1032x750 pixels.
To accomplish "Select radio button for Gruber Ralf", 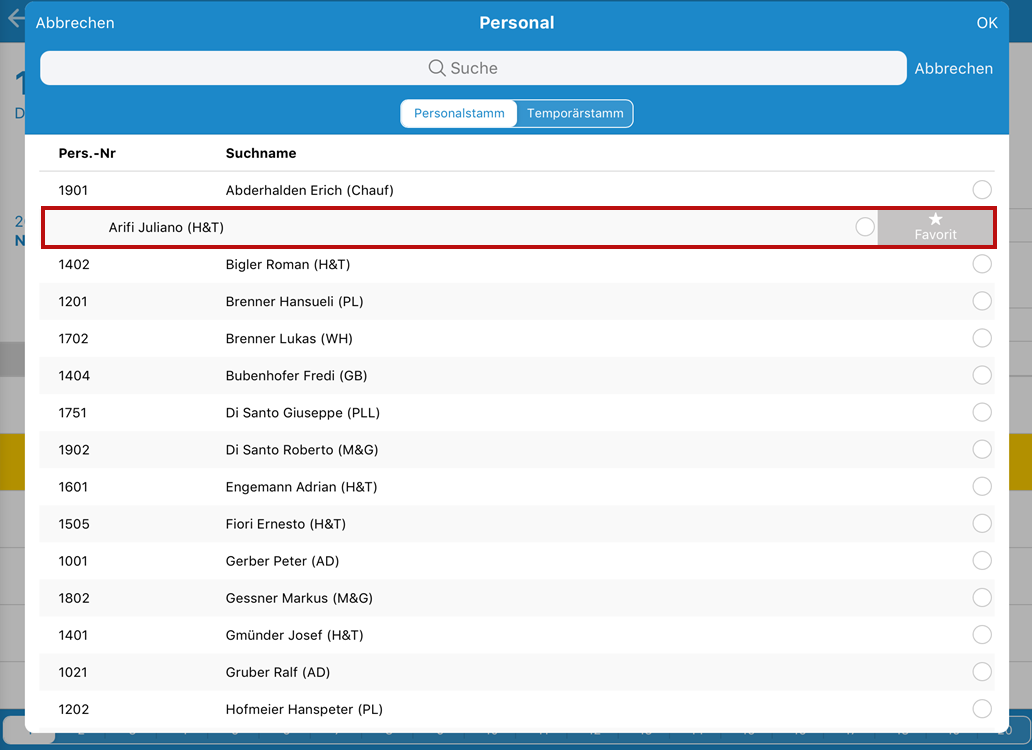I will 981,672.
